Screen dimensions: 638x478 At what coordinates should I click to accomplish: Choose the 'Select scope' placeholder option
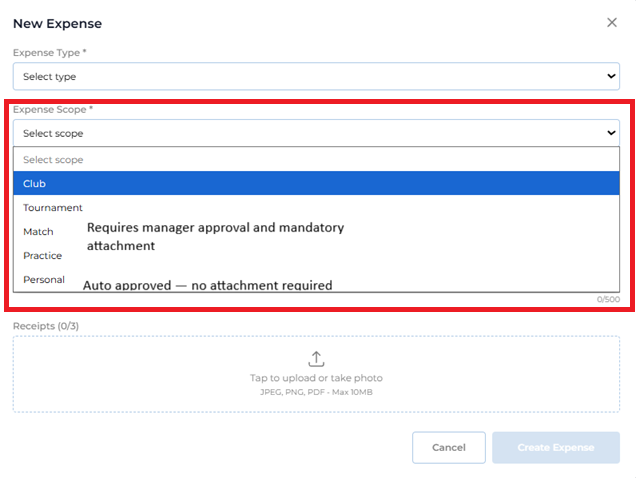point(316,159)
